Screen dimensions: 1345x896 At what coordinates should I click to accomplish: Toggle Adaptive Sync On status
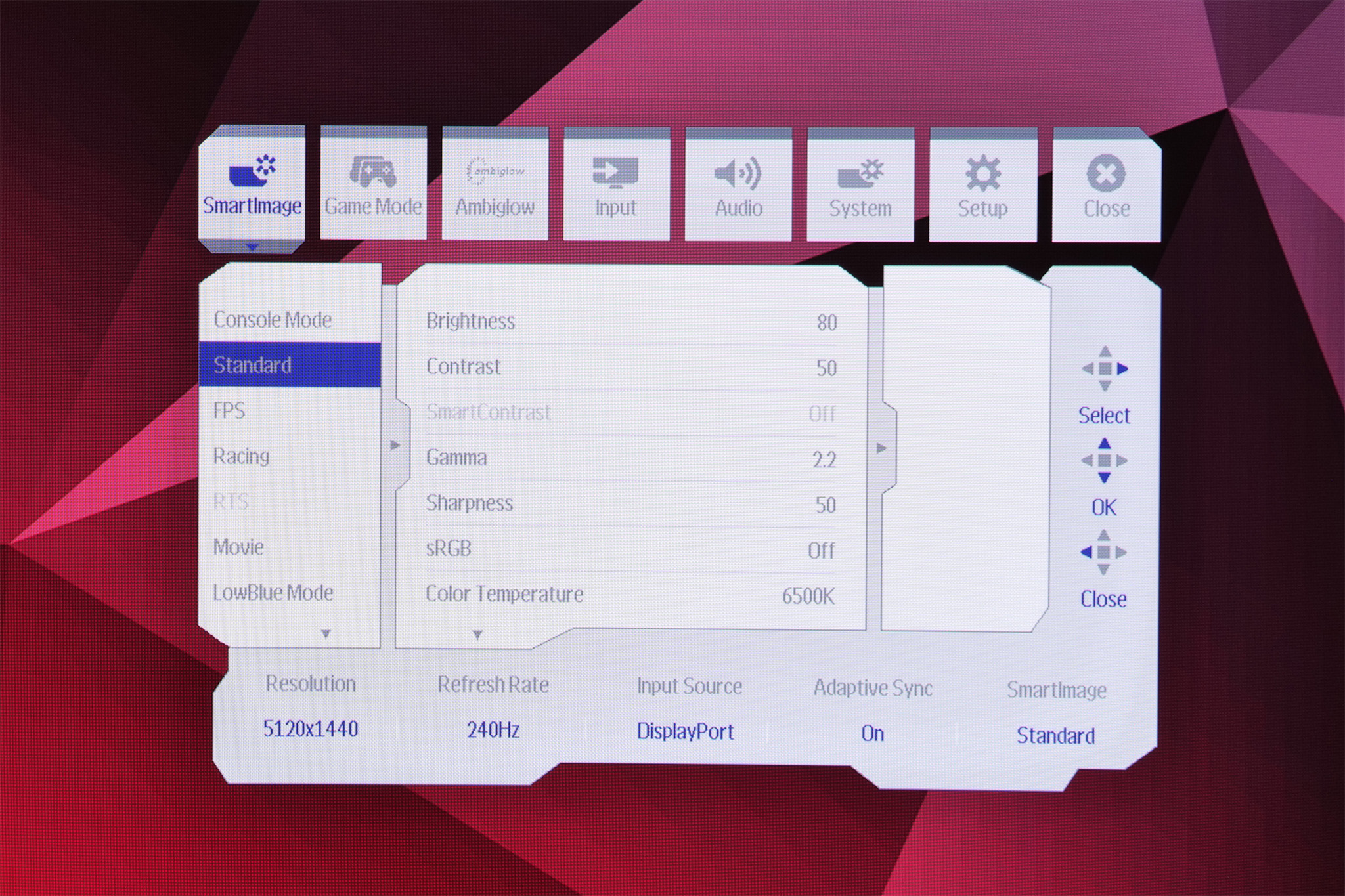(872, 733)
